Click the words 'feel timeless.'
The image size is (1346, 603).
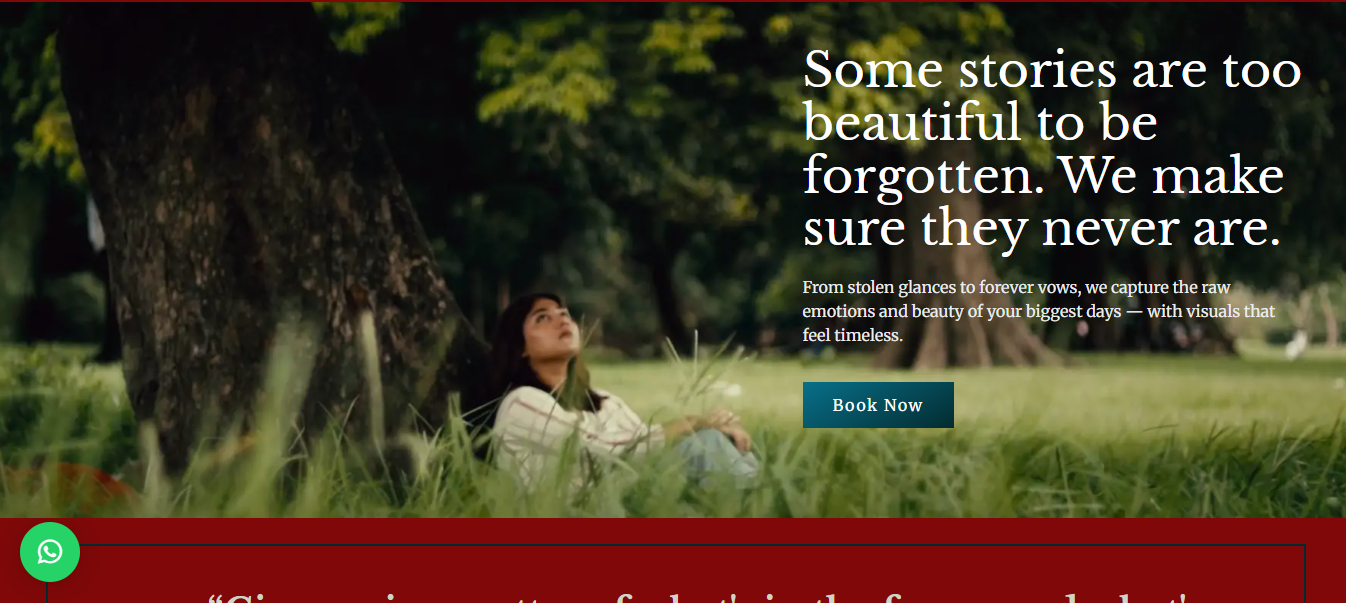[853, 336]
